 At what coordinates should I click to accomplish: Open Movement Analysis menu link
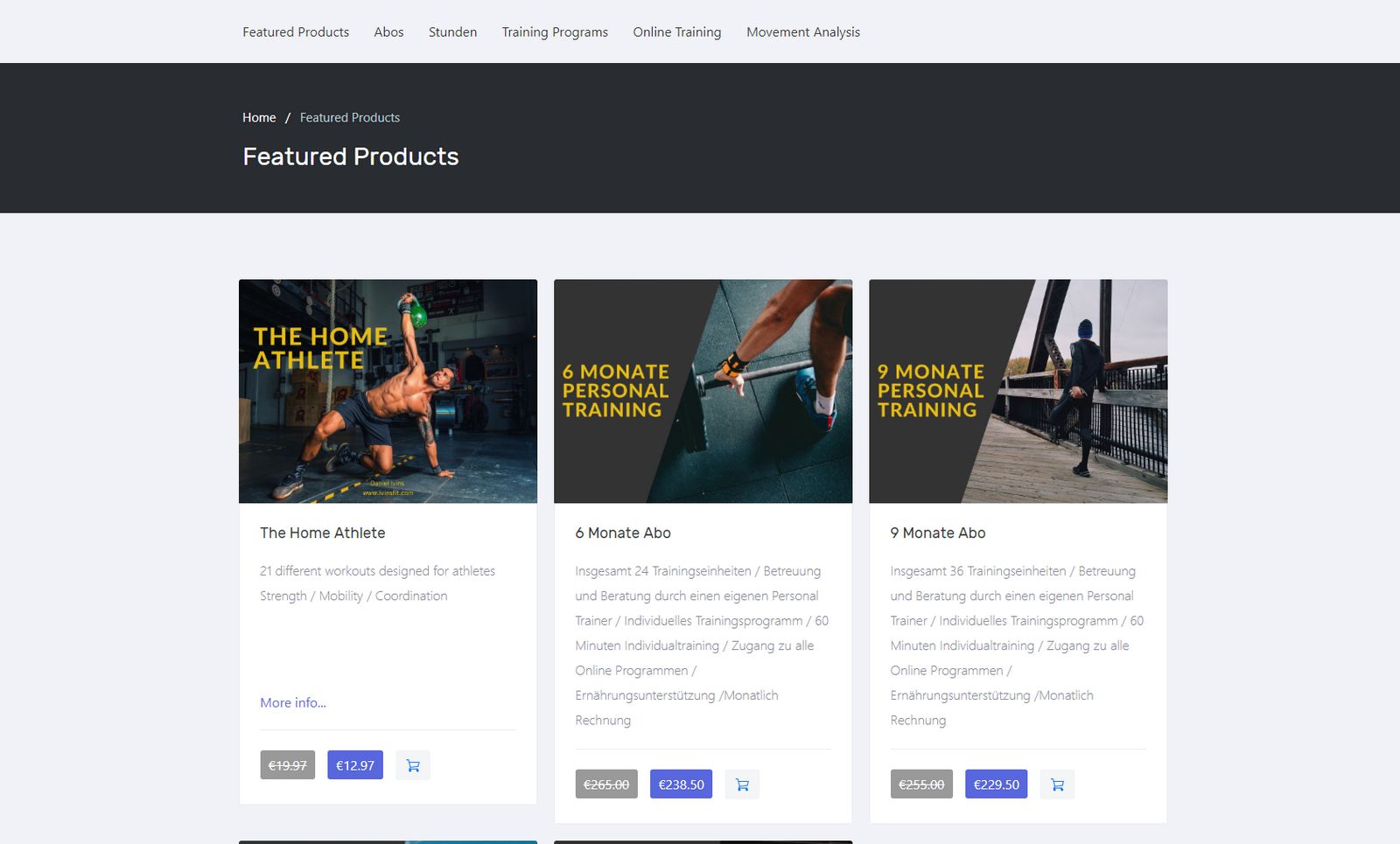coord(803,32)
